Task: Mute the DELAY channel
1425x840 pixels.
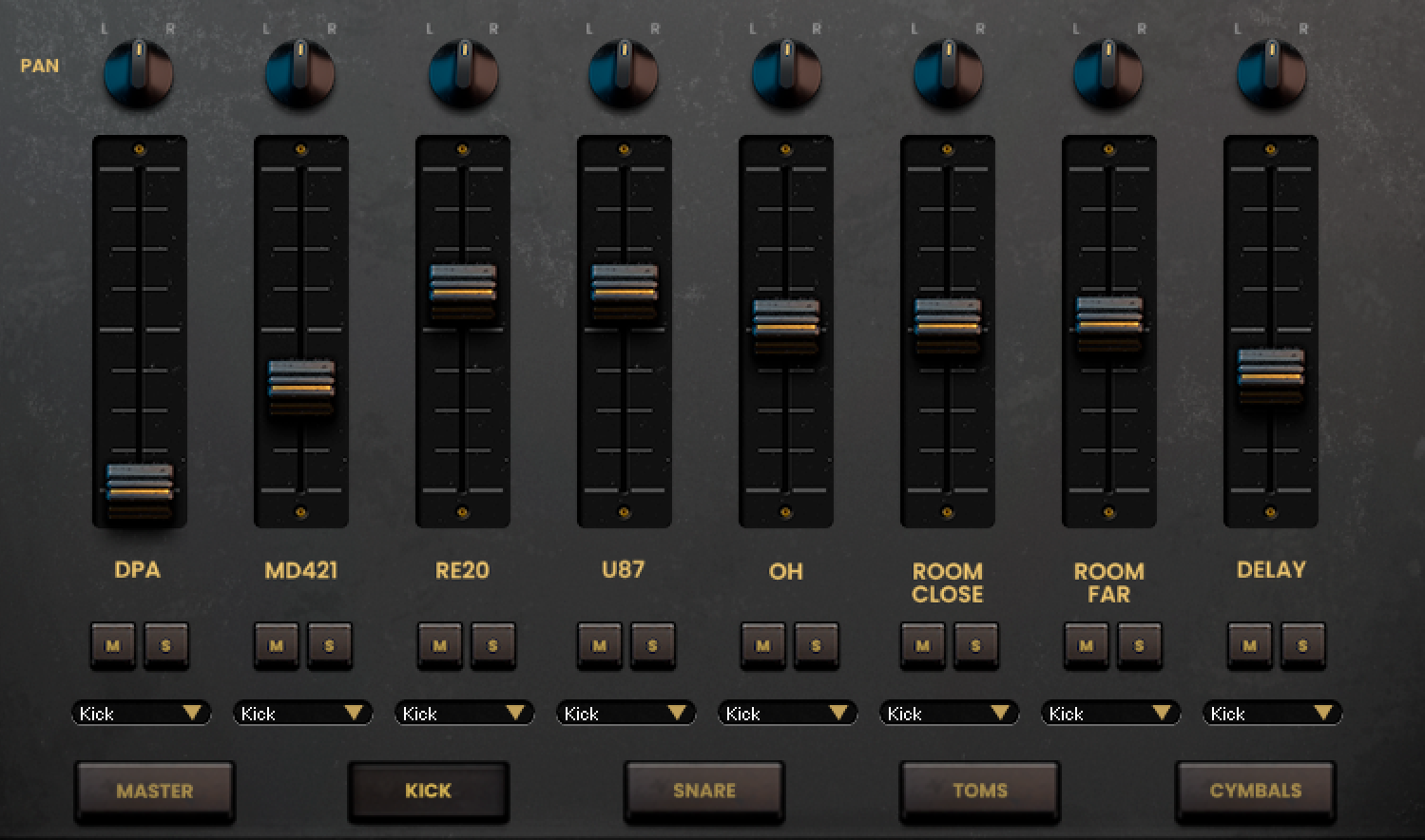Action: [1250, 645]
